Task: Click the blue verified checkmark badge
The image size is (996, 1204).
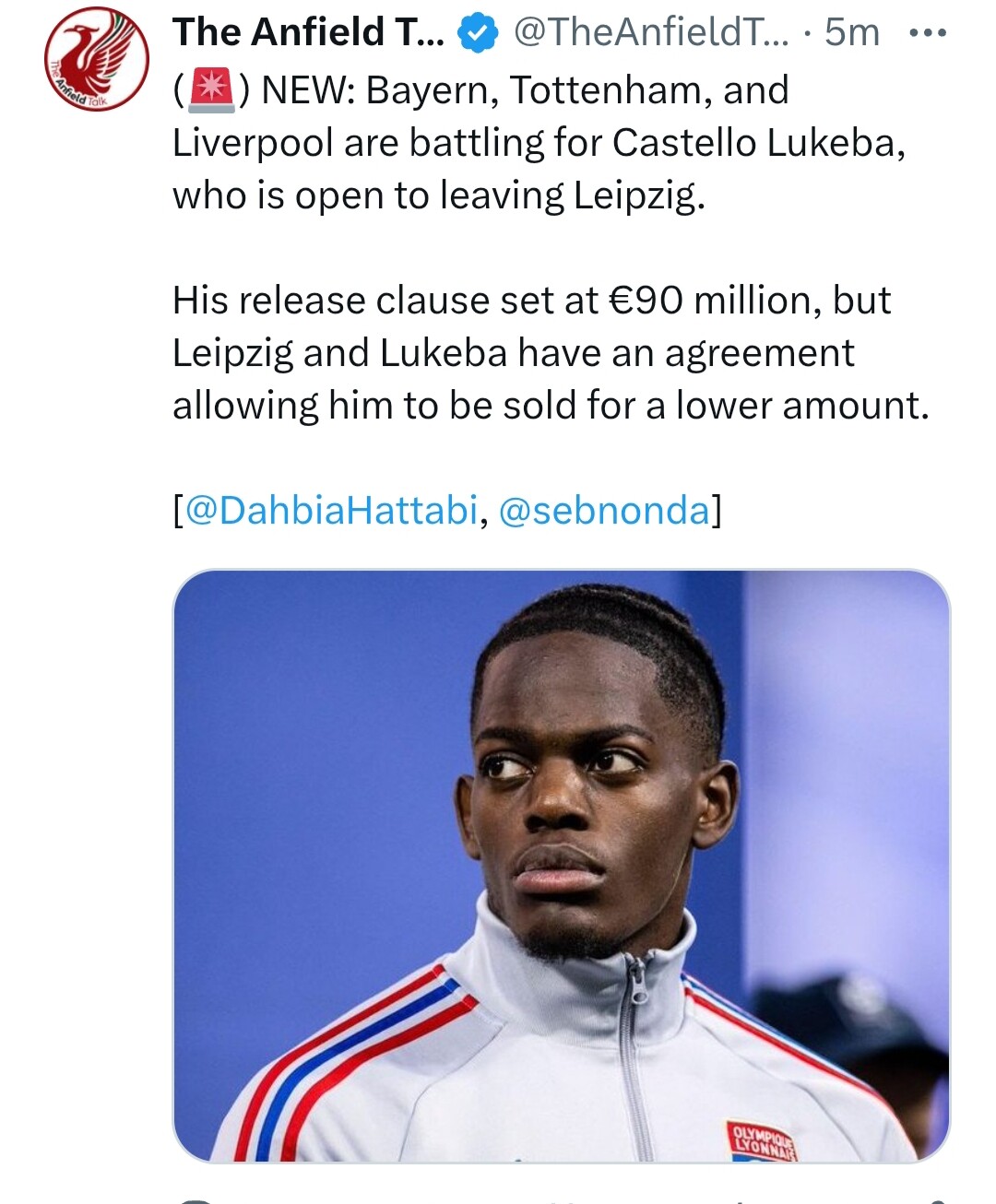Action: click(478, 34)
